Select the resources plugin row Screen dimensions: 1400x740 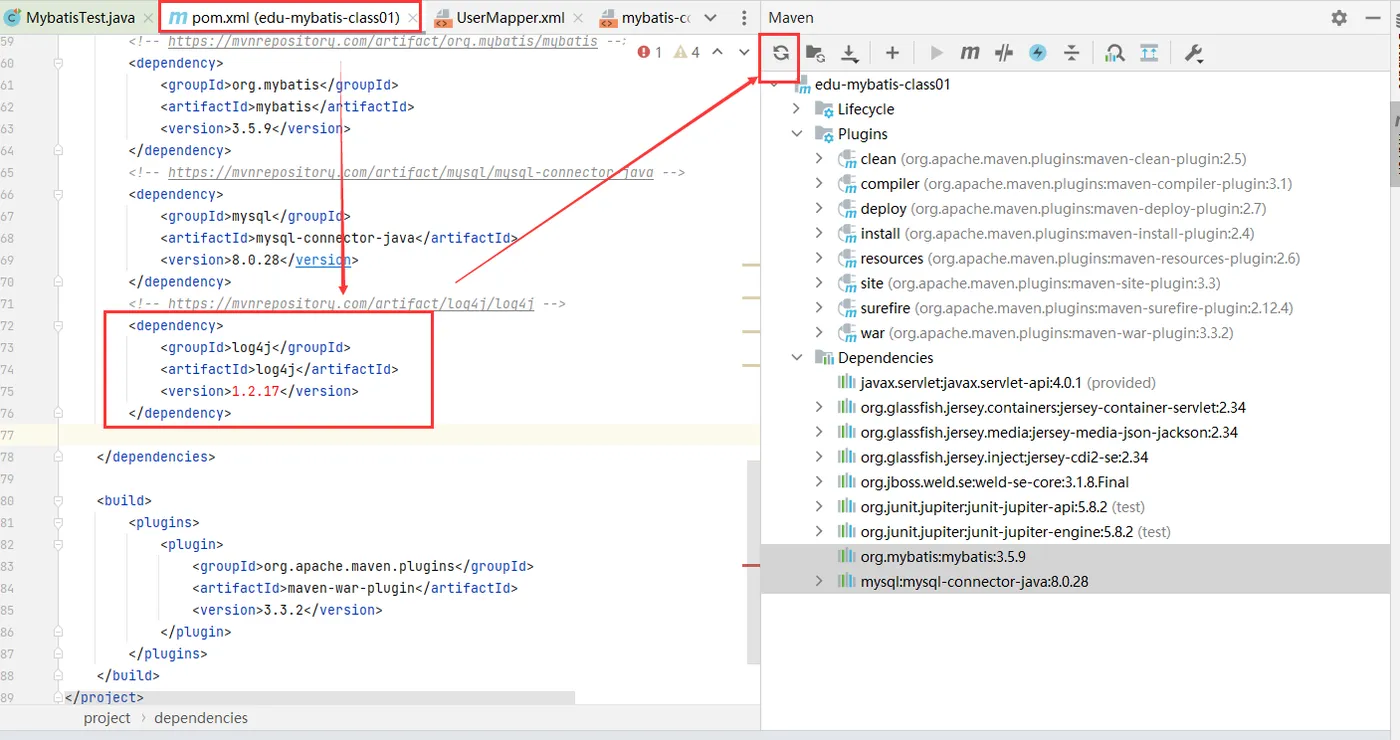pyautogui.click(x=1076, y=258)
